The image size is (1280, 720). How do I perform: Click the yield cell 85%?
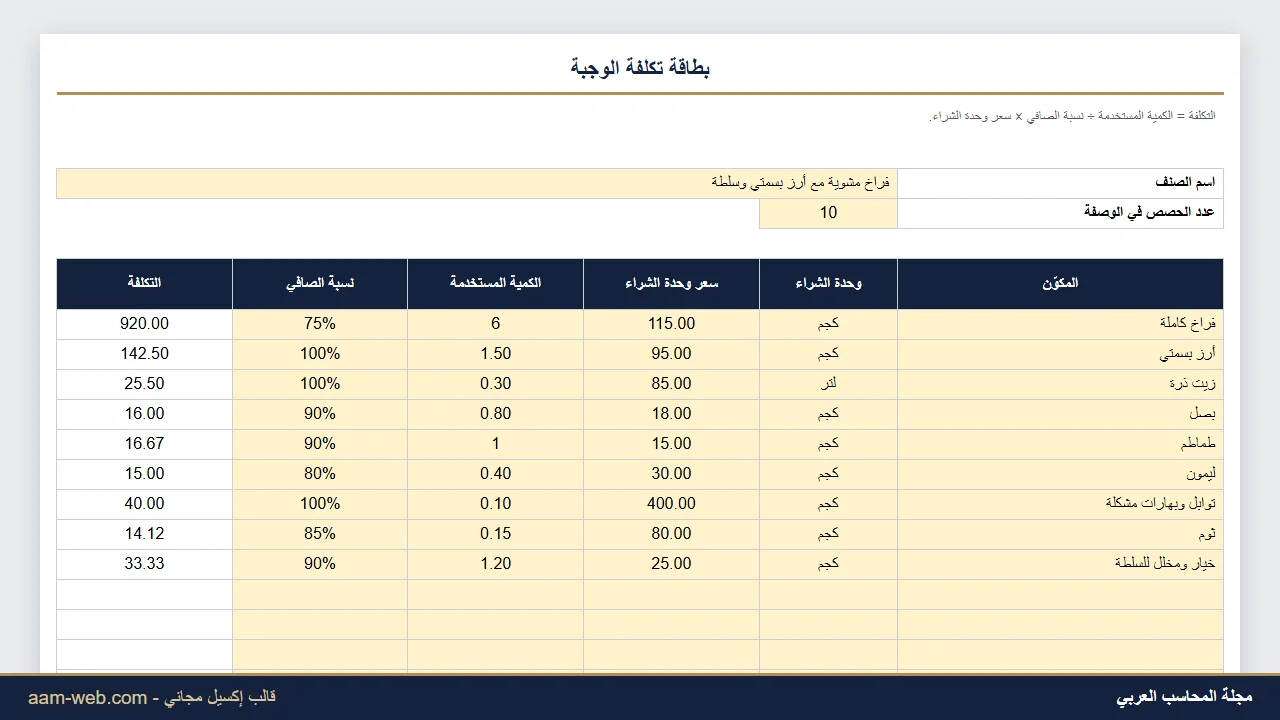click(x=320, y=534)
